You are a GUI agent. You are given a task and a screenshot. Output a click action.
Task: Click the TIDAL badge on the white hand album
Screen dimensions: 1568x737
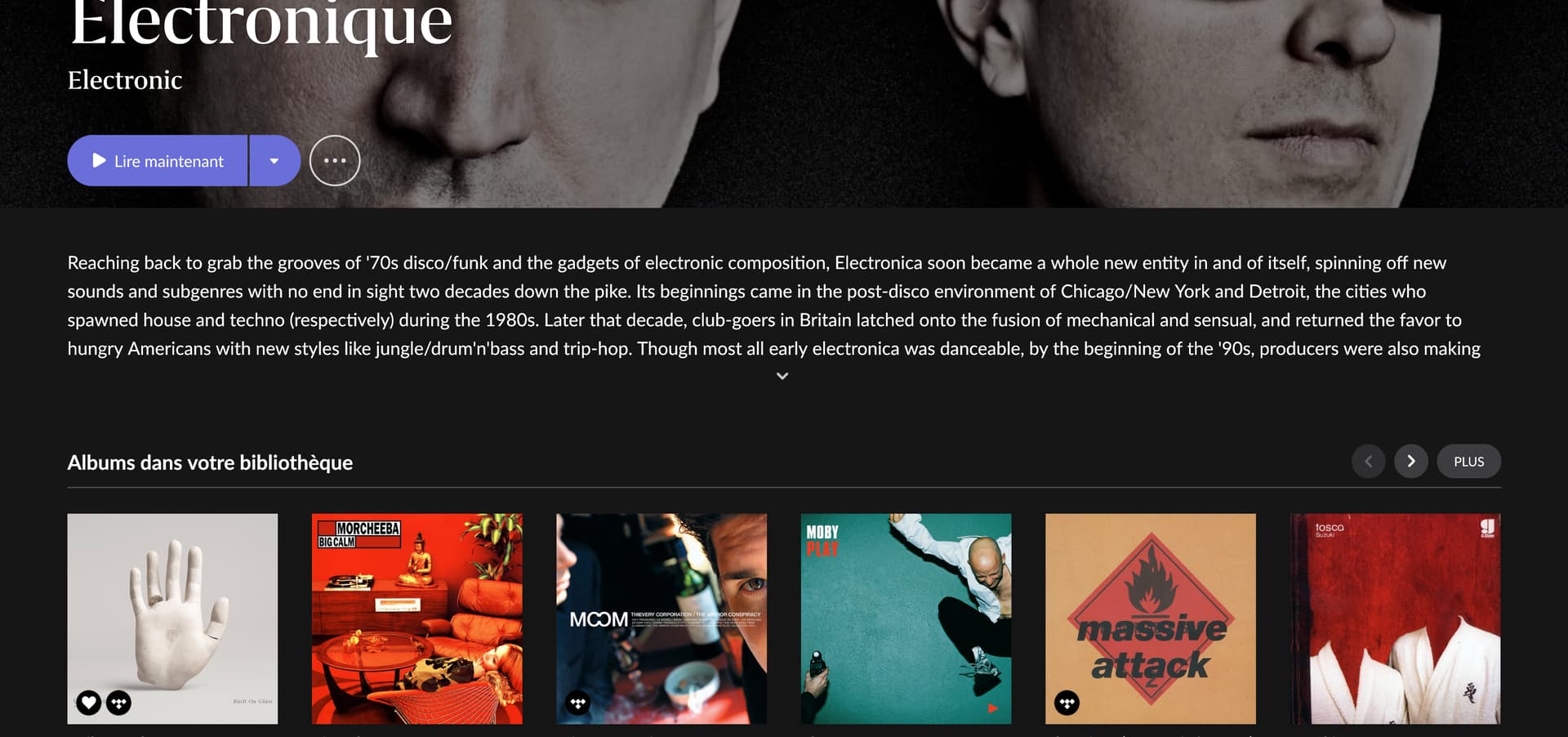pyautogui.click(x=119, y=703)
